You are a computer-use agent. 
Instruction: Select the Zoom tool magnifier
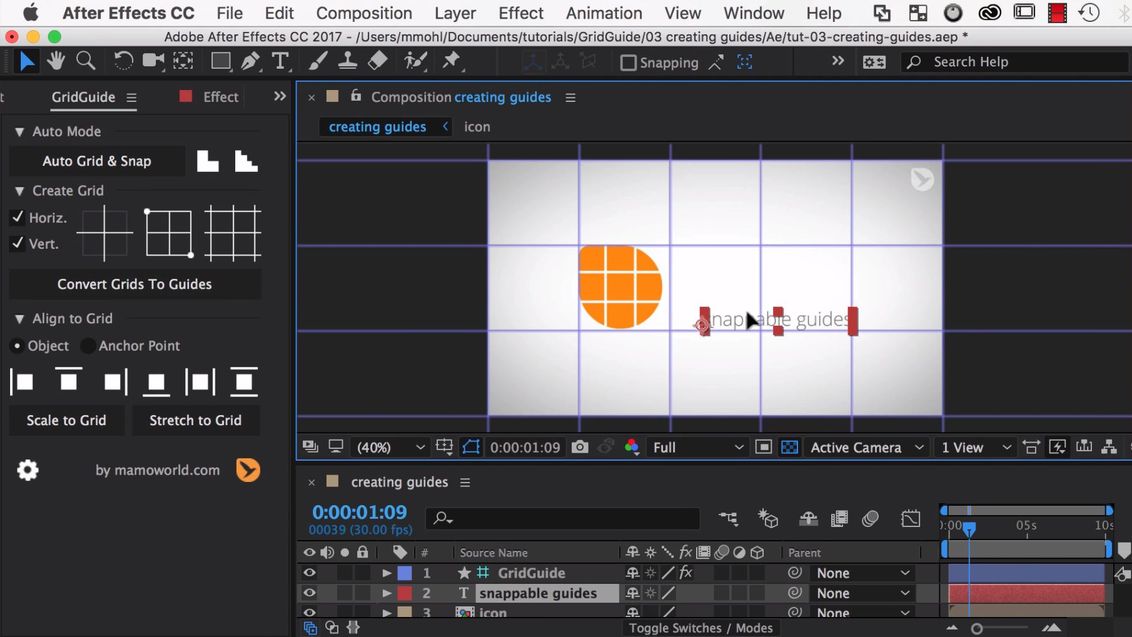86,61
